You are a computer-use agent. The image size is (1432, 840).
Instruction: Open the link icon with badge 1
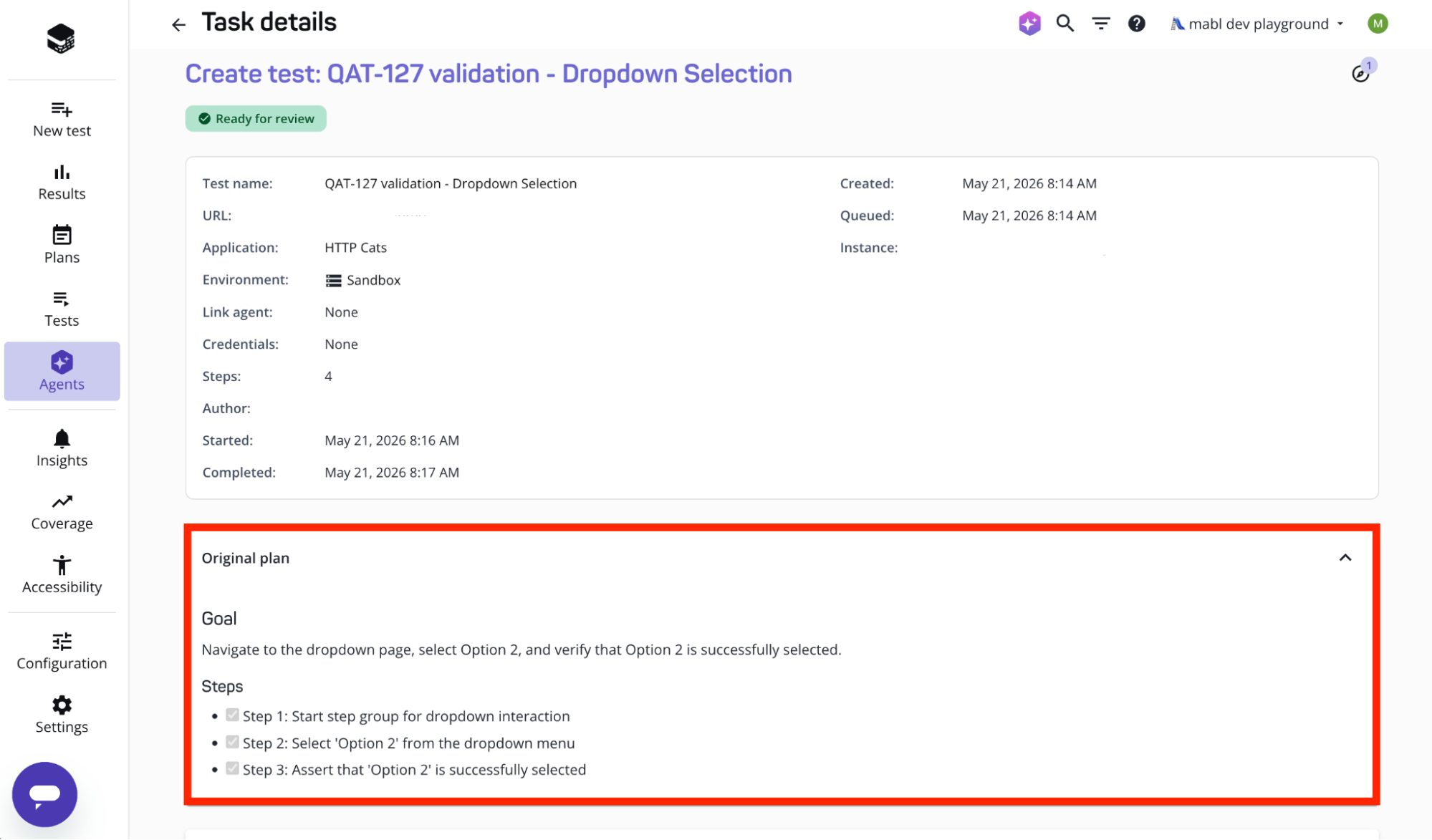(x=1362, y=72)
